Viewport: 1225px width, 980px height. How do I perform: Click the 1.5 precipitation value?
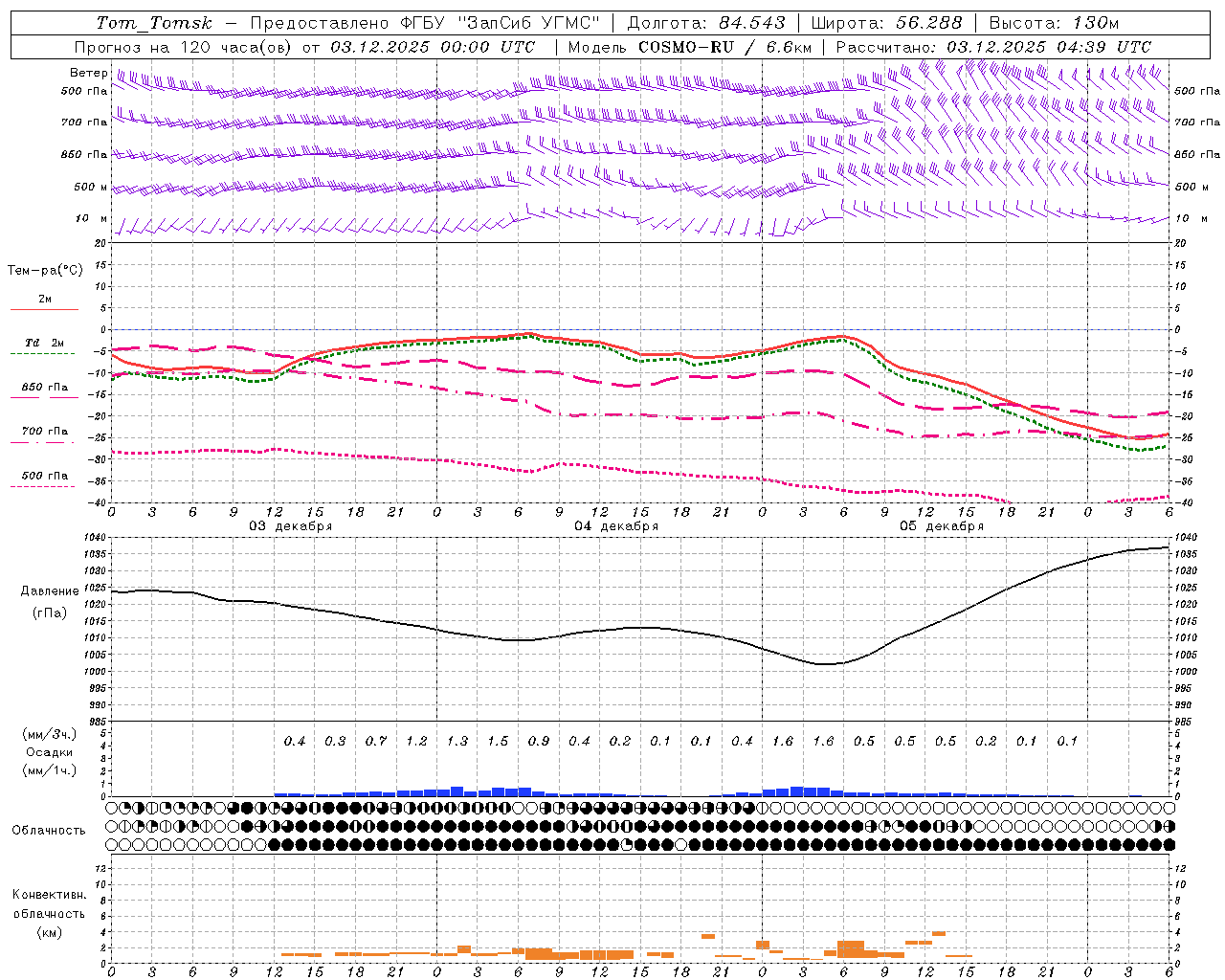tap(498, 741)
